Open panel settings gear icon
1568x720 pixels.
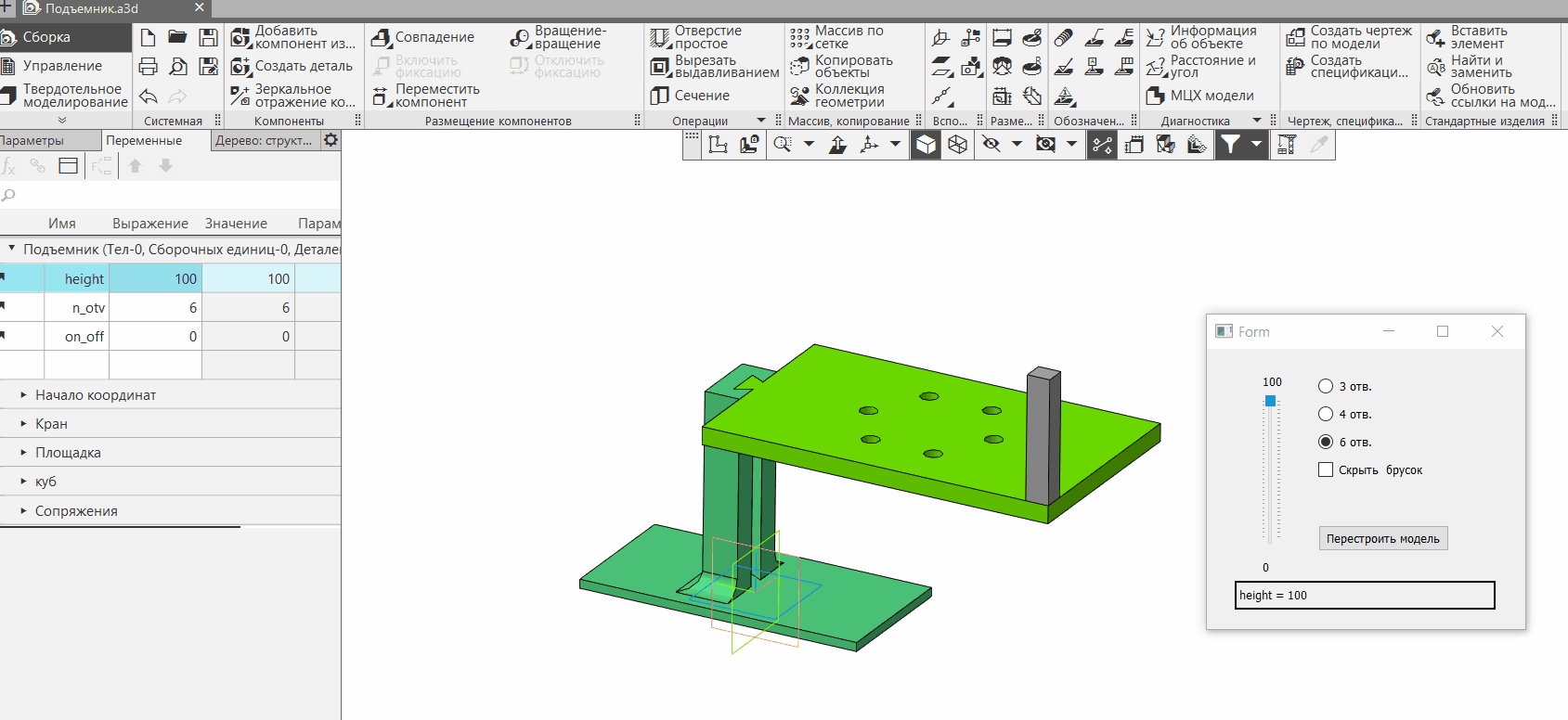pos(330,140)
